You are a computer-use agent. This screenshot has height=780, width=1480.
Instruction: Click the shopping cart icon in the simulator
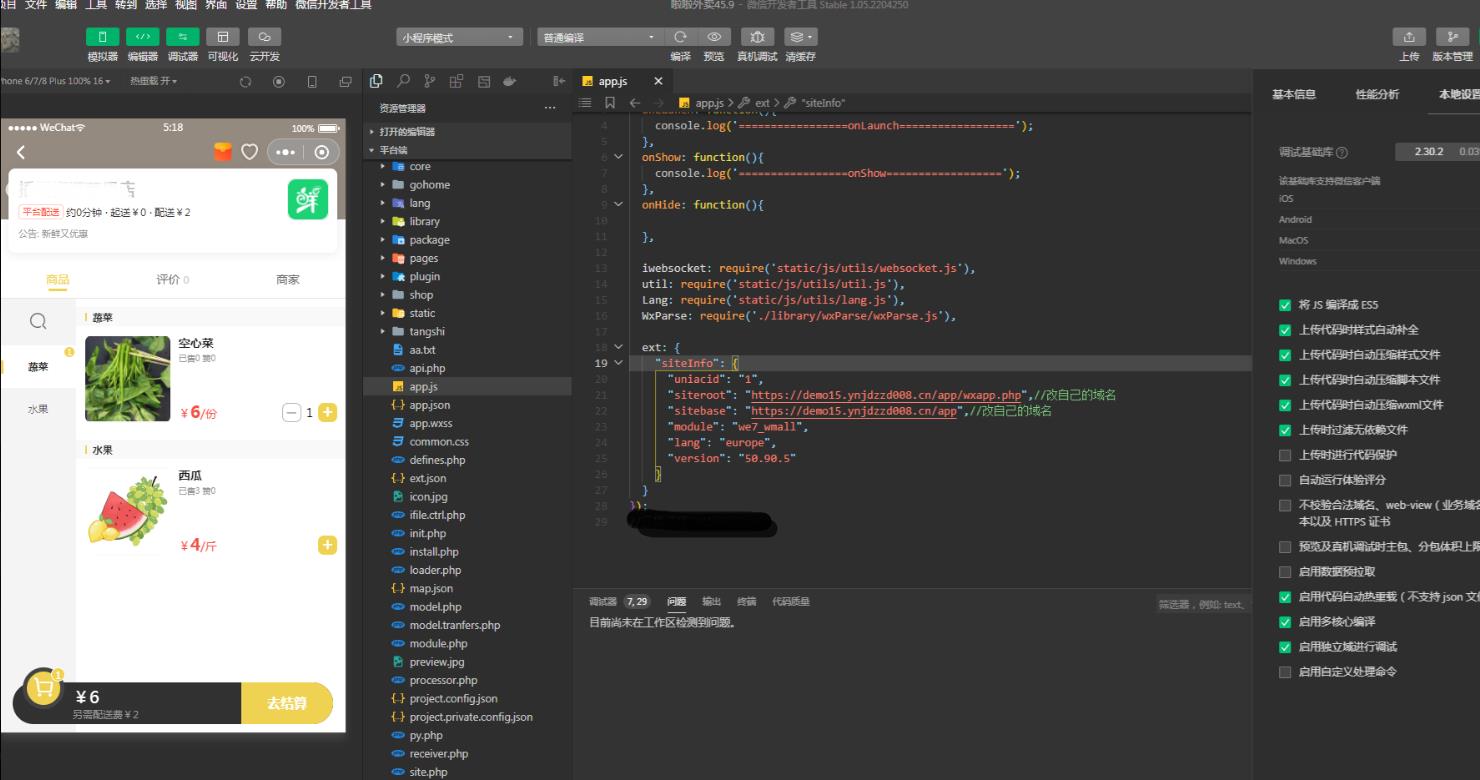tap(43, 688)
